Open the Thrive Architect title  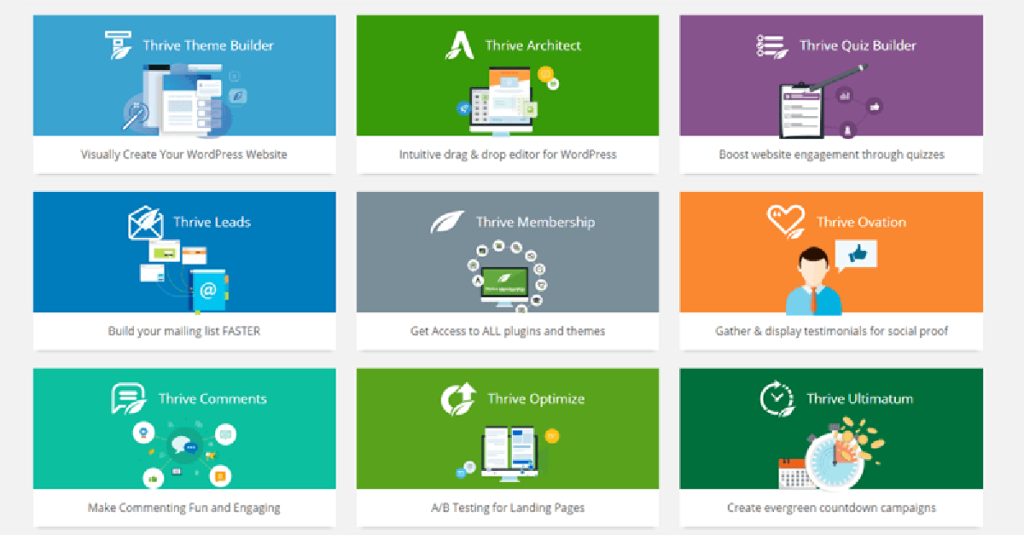tap(533, 46)
